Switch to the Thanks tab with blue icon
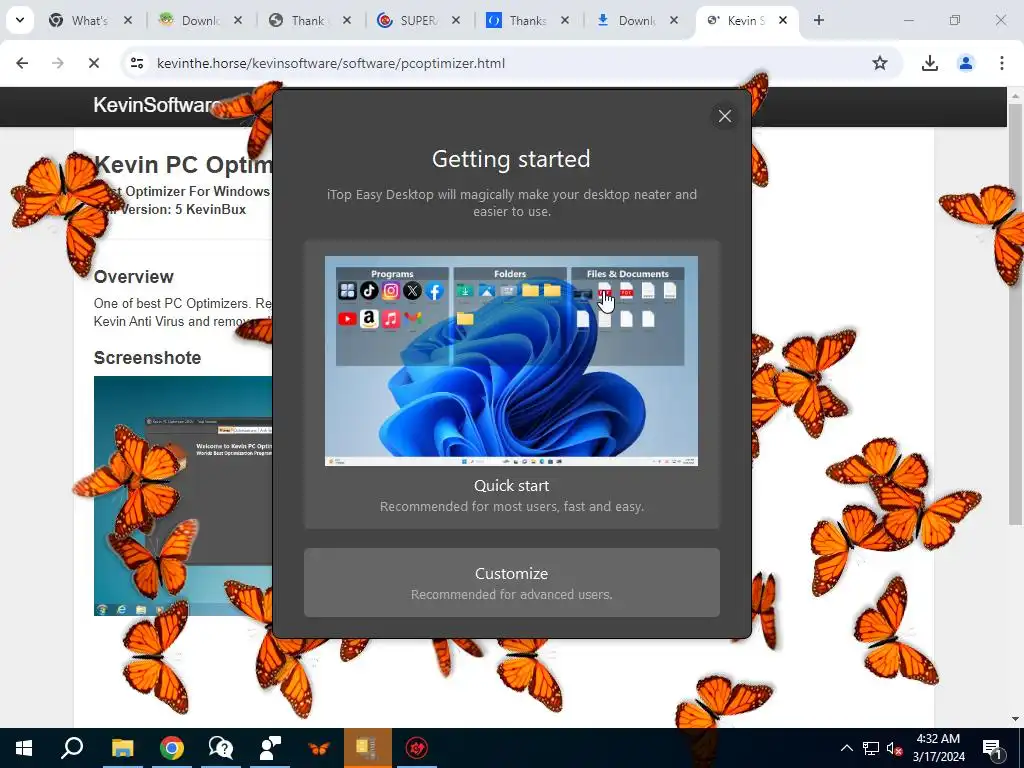 pyautogui.click(x=526, y=21)
